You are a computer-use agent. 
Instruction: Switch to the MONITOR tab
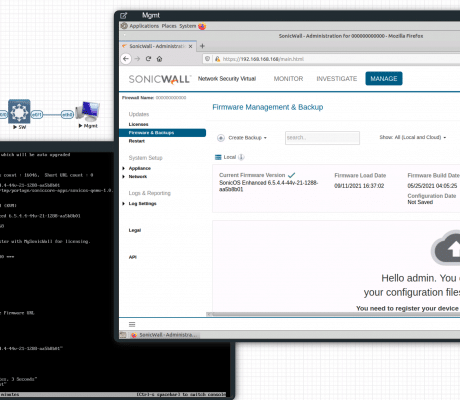click(x=288, y=79)
